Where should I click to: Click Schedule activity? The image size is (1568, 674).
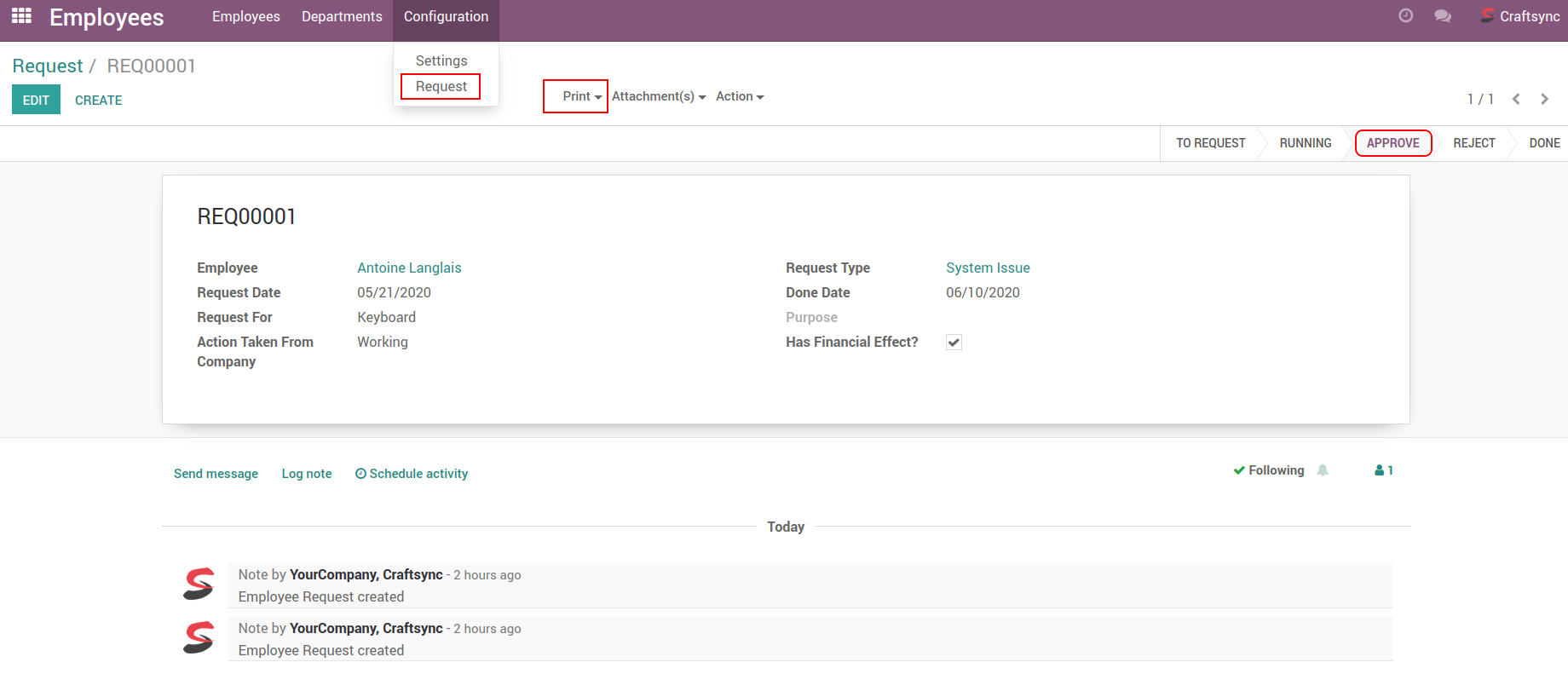[412, 474]
